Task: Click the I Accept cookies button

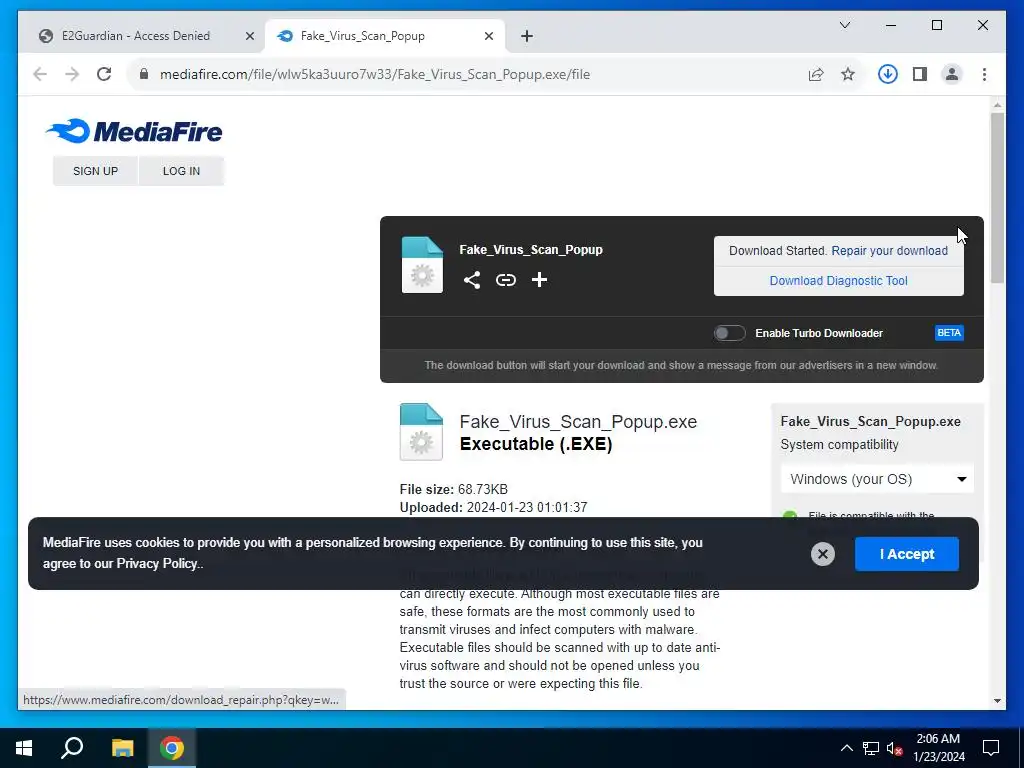Action: [906, 554]
